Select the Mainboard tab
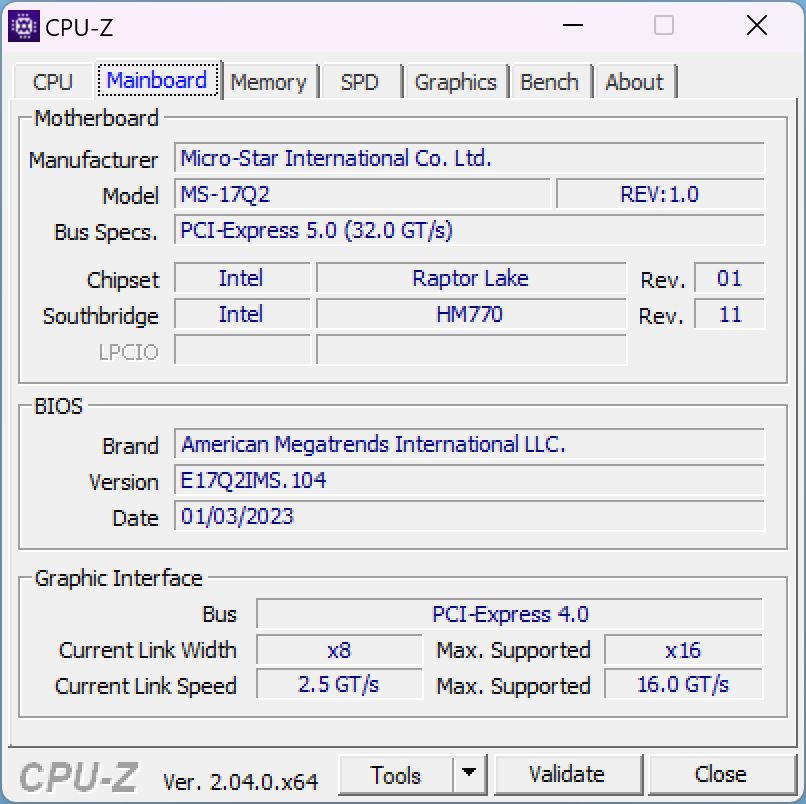This screenshot has height=804, width=806. 157,80
